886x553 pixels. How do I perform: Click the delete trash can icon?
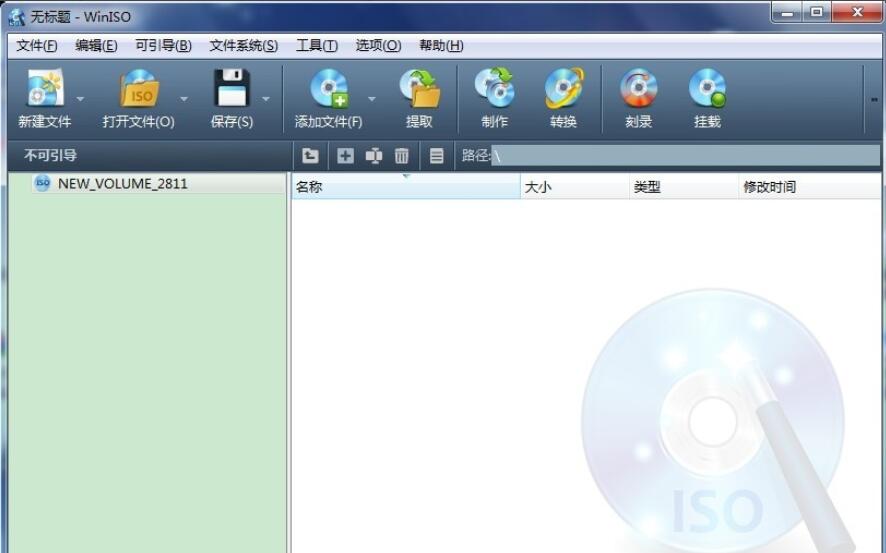click(x=402, y=155)
